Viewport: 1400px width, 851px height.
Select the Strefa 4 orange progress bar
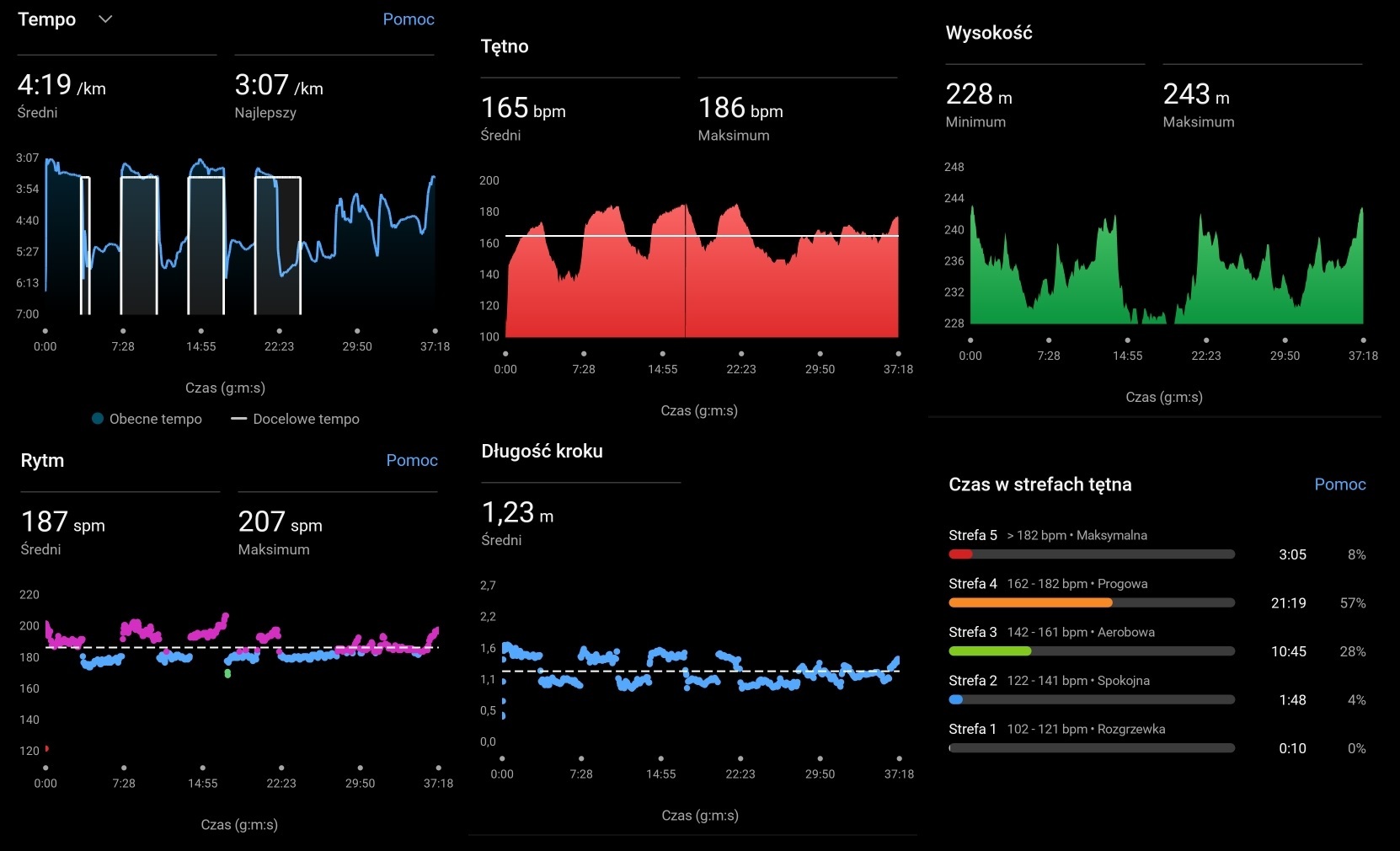pyautogui.click(x=1091, y=602)
